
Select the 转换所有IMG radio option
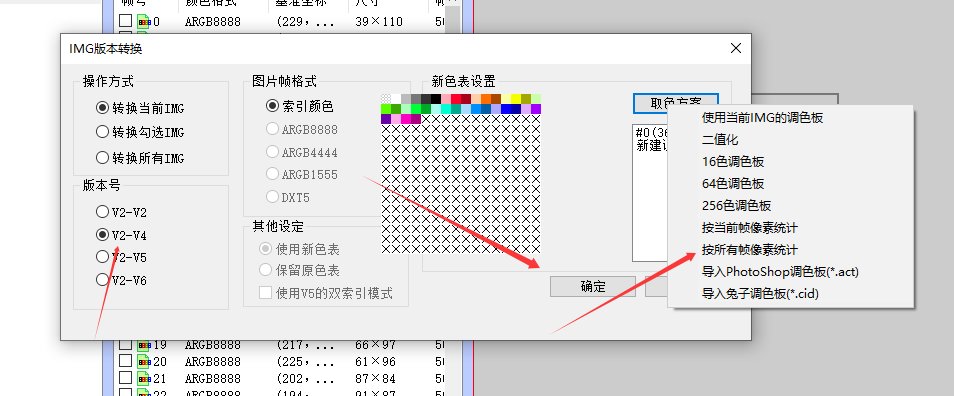(x=140, y=158)
